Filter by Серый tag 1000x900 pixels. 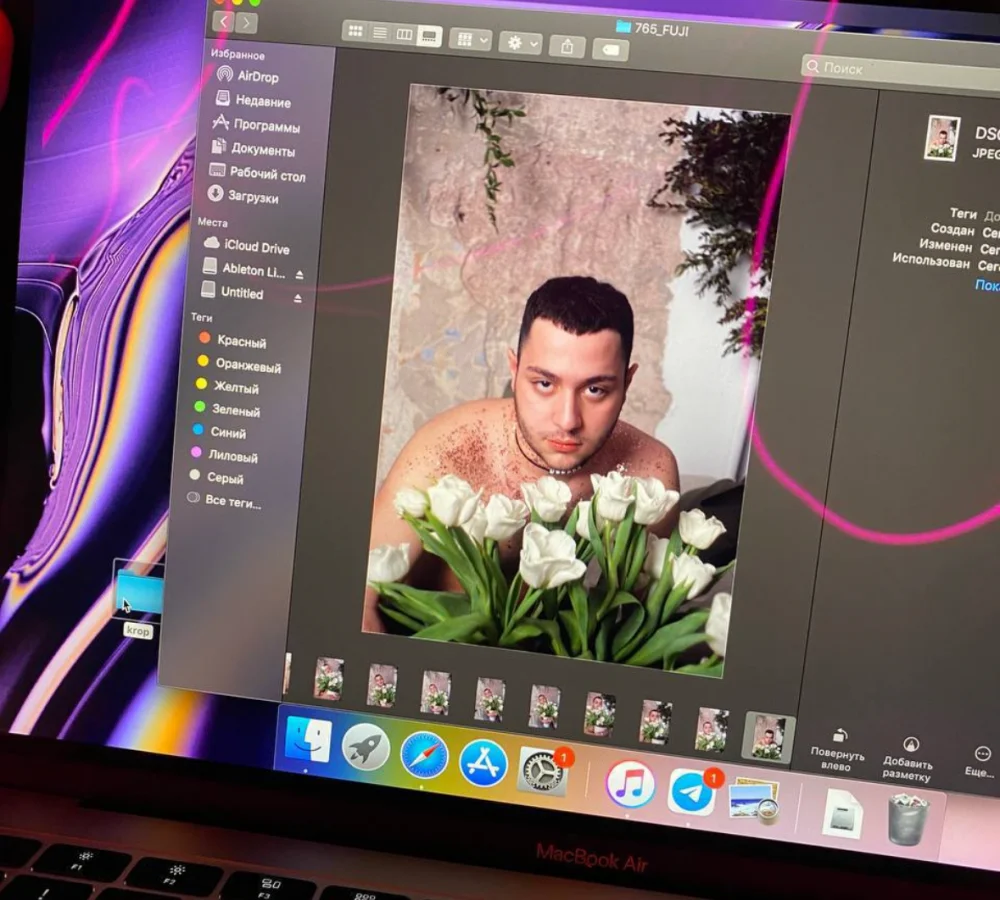216,477
